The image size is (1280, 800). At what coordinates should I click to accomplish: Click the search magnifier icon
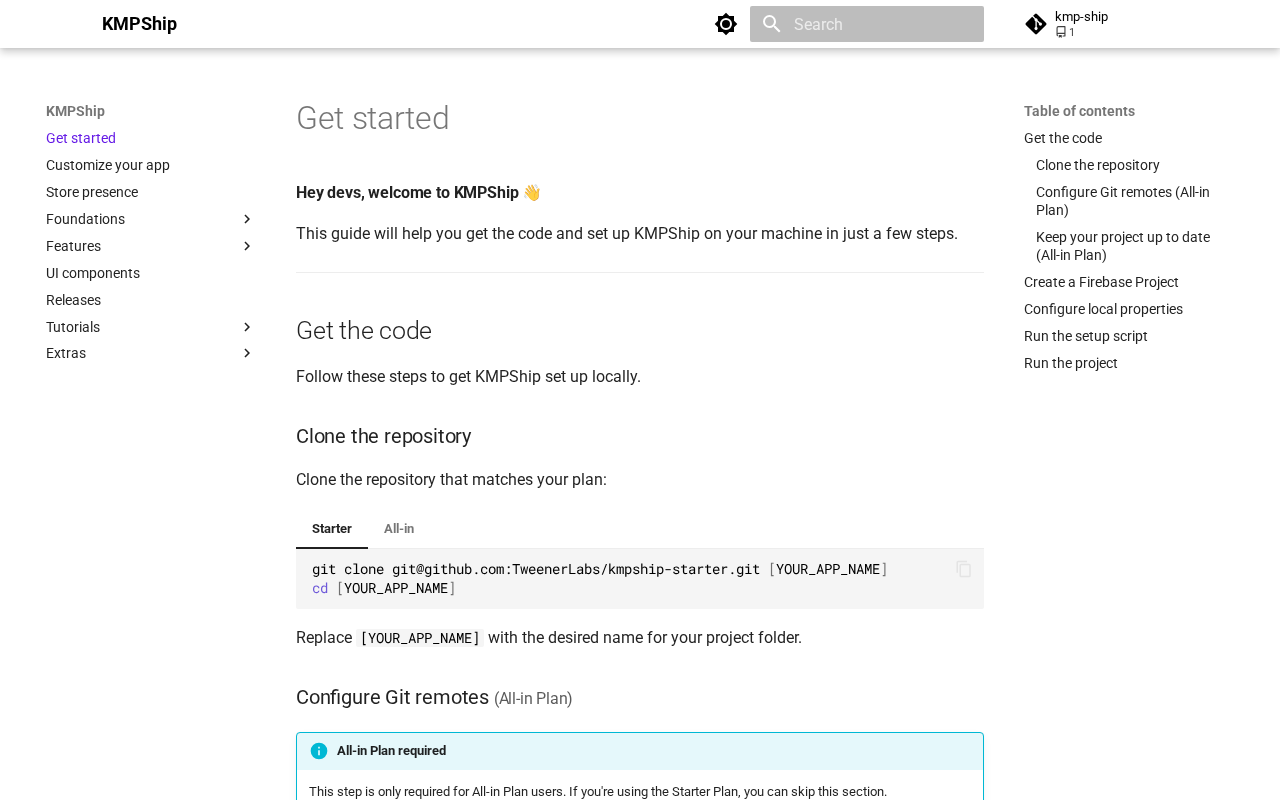click(x=771, y=24)
